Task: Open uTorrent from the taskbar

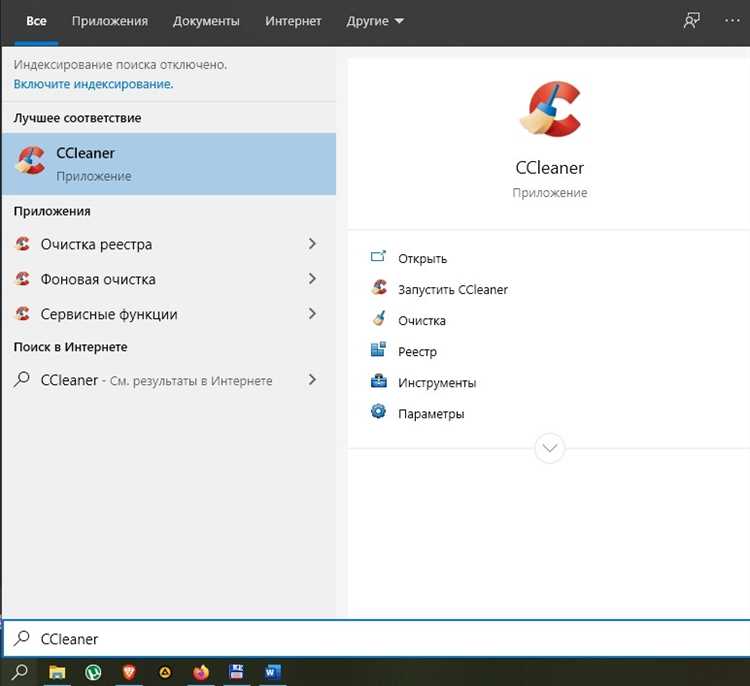Action: pyautogui.click(x=93, y=673)
